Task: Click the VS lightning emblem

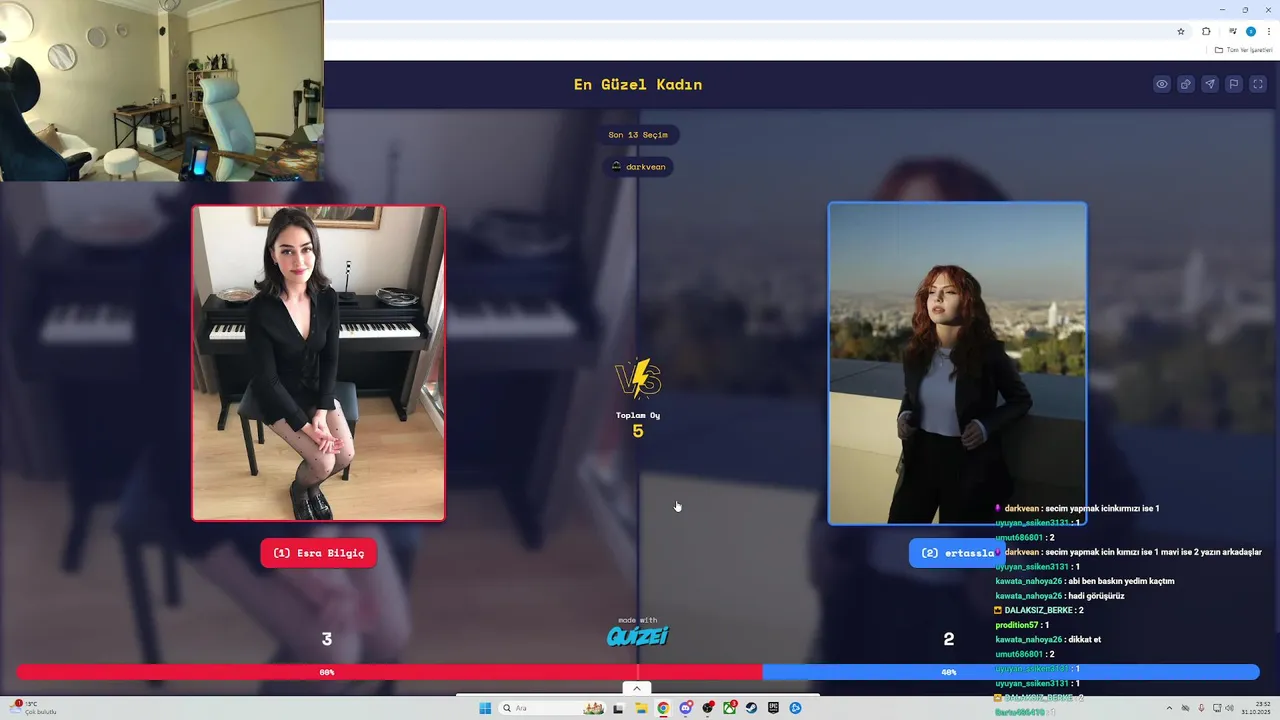Action: [x=638, y=379]
